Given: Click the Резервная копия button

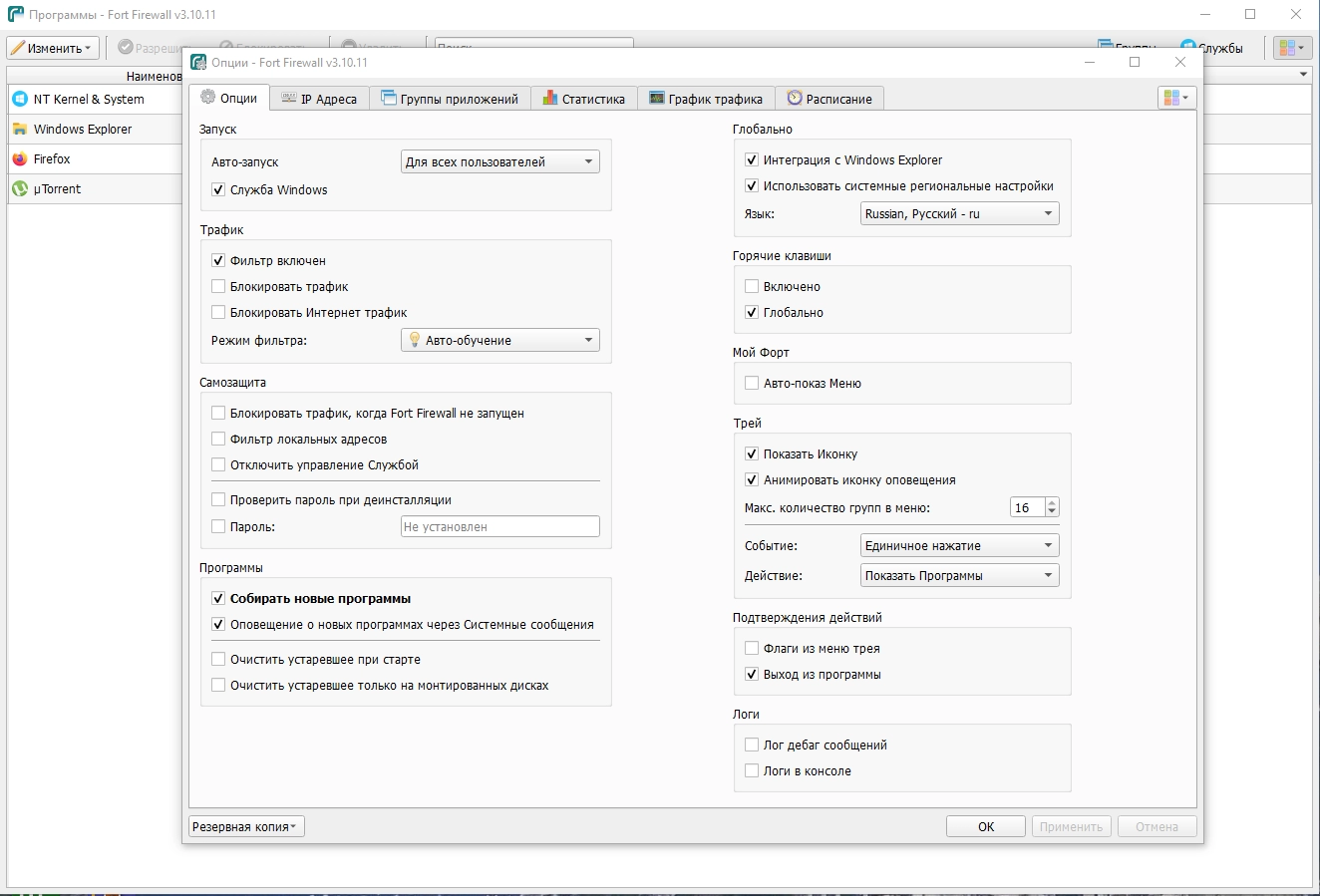Looking at the screenshot, I should tap(246, 827).
